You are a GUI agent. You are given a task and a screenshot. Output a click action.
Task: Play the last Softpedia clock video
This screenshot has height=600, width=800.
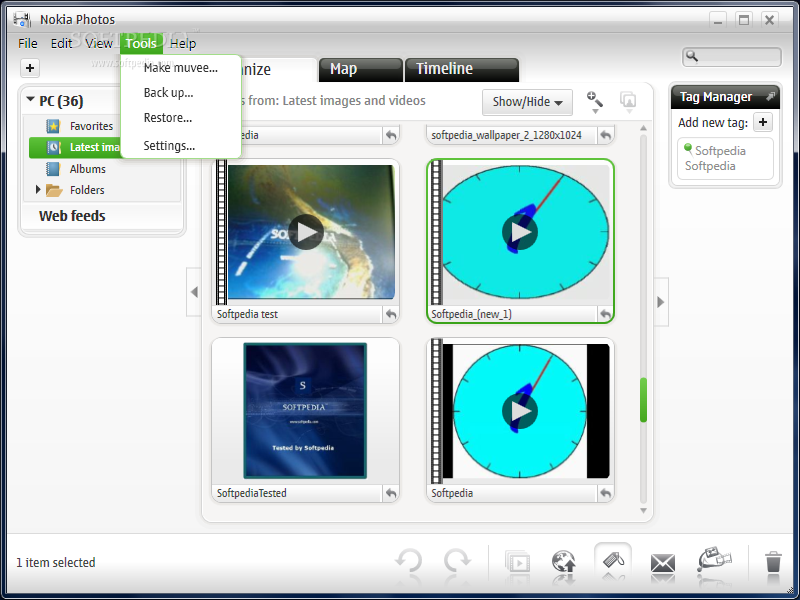click(x=520, y=411)
